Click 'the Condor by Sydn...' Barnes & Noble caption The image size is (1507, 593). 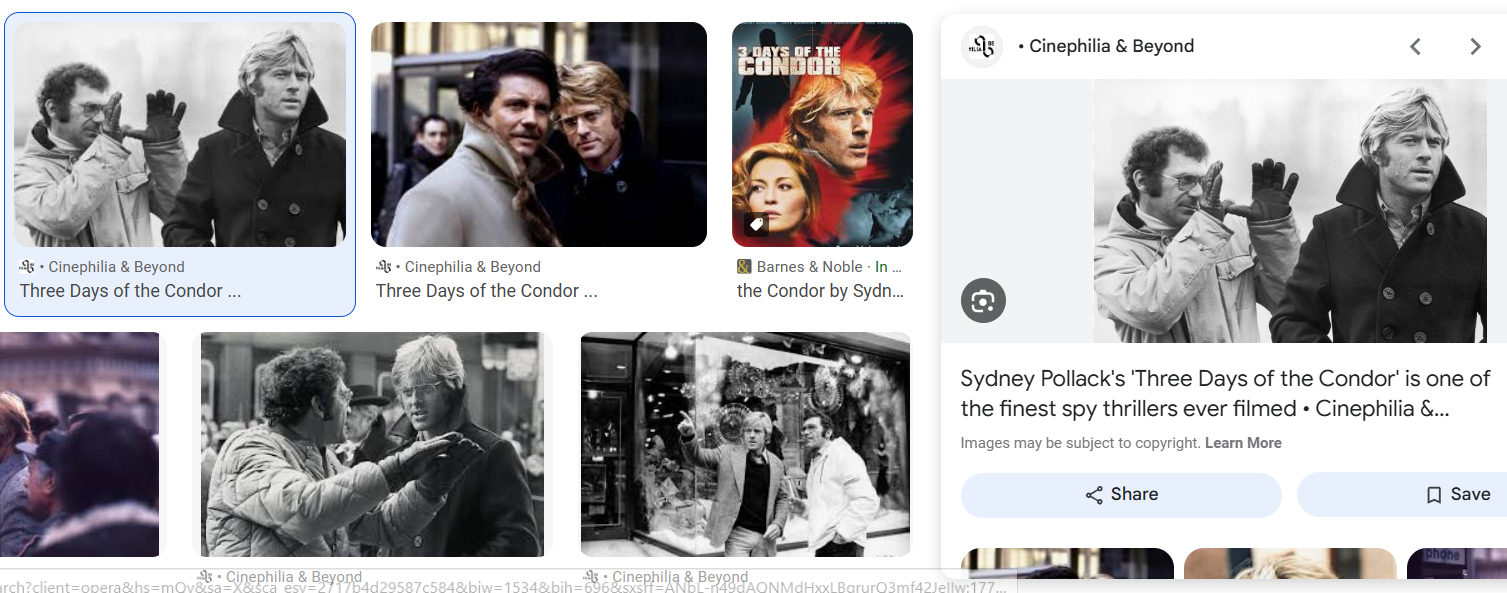(820, 291)
